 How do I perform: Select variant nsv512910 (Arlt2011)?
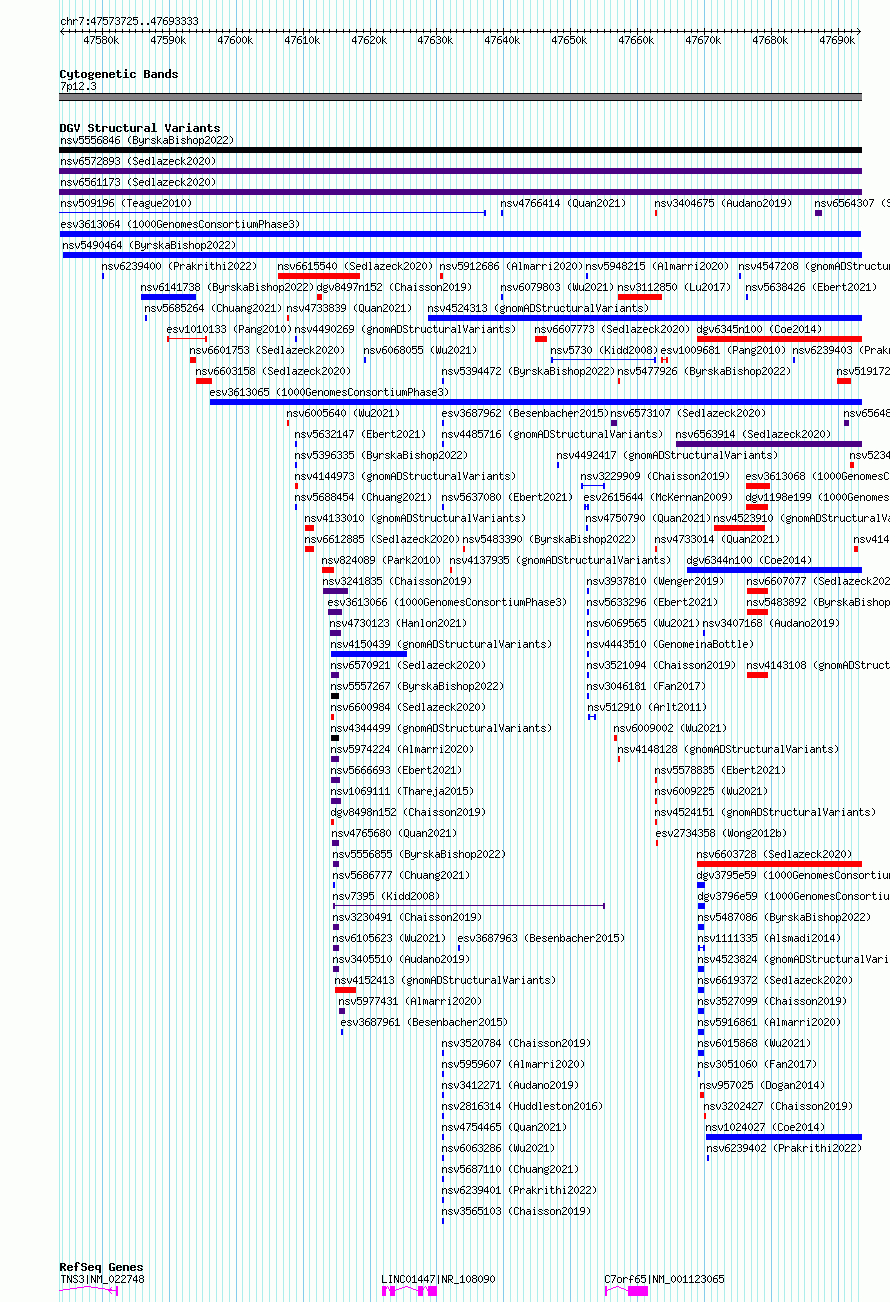point(646,707)
